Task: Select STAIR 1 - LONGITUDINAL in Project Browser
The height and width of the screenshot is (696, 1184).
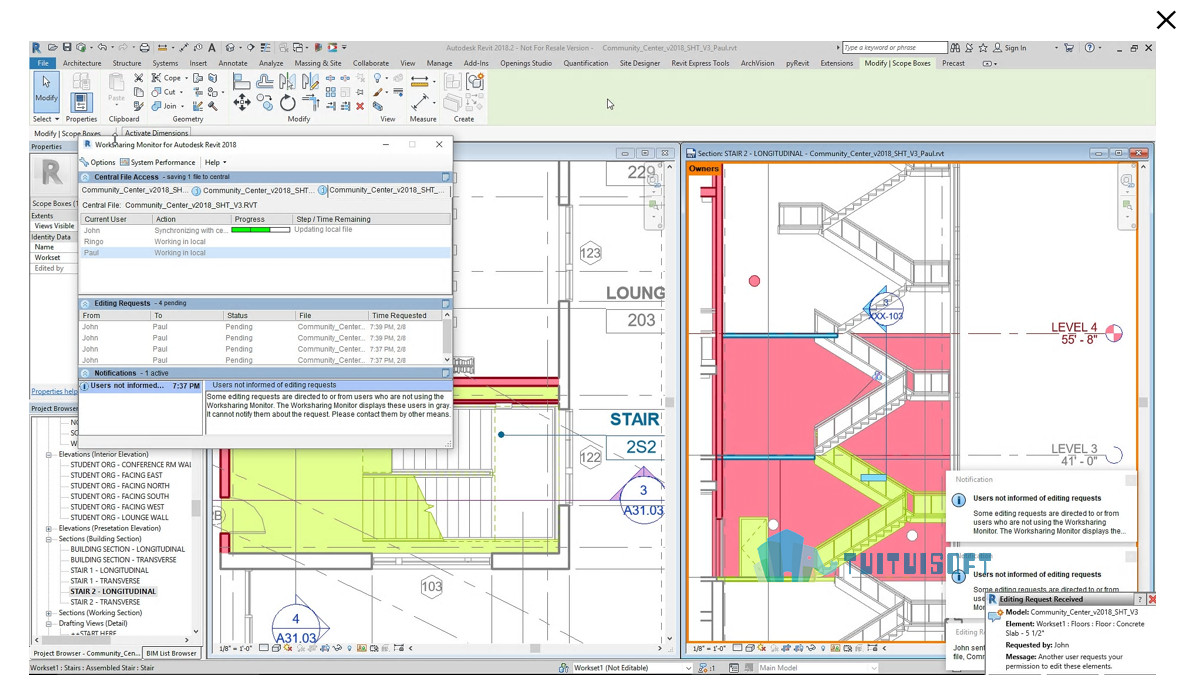Action: (109, 571)
